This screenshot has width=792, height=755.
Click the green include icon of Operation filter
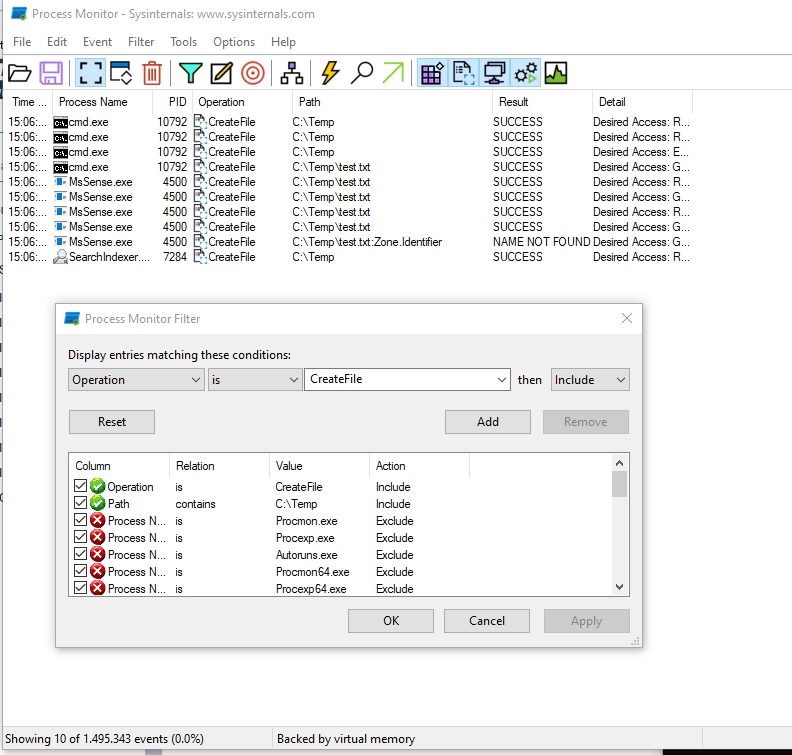coord(97,486)
